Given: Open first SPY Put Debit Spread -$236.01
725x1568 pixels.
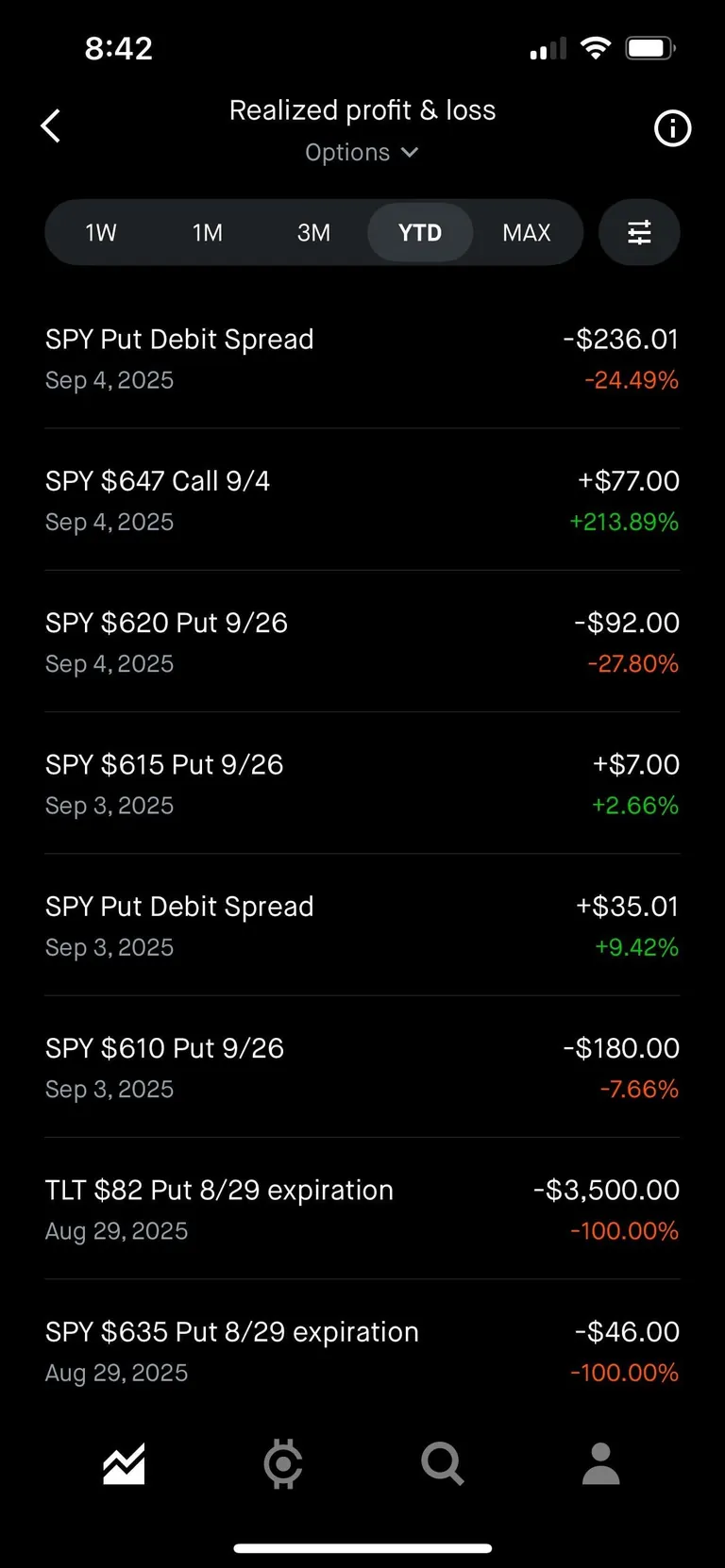Looking at the screenshot, I should click(x=362, y=359).
